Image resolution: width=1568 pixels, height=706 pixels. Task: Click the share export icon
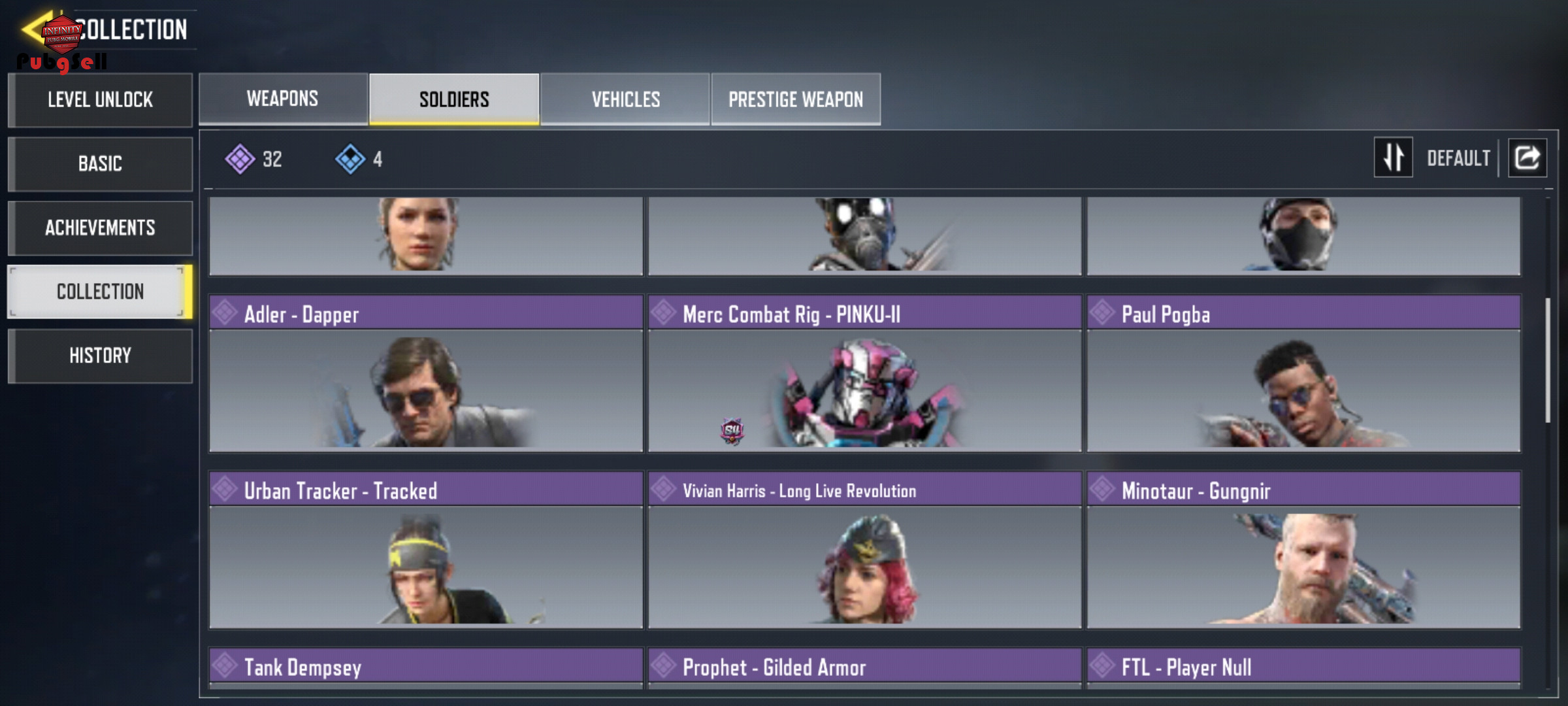click(1527, 158)
